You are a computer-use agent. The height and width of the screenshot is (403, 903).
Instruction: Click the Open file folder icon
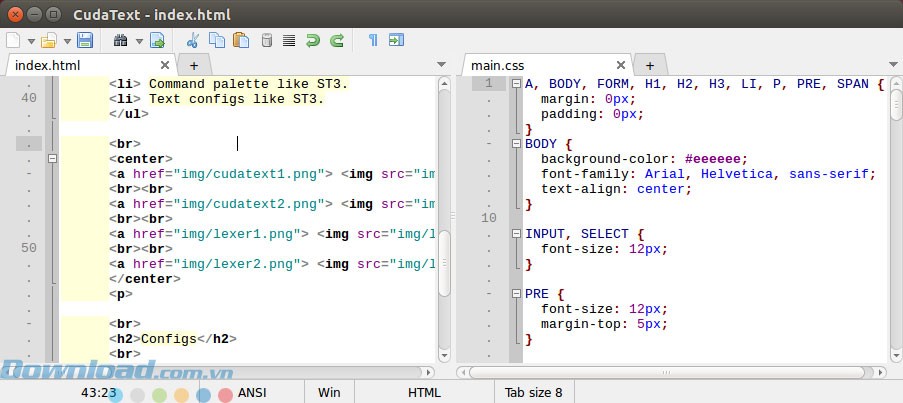(x=47, y=41)
